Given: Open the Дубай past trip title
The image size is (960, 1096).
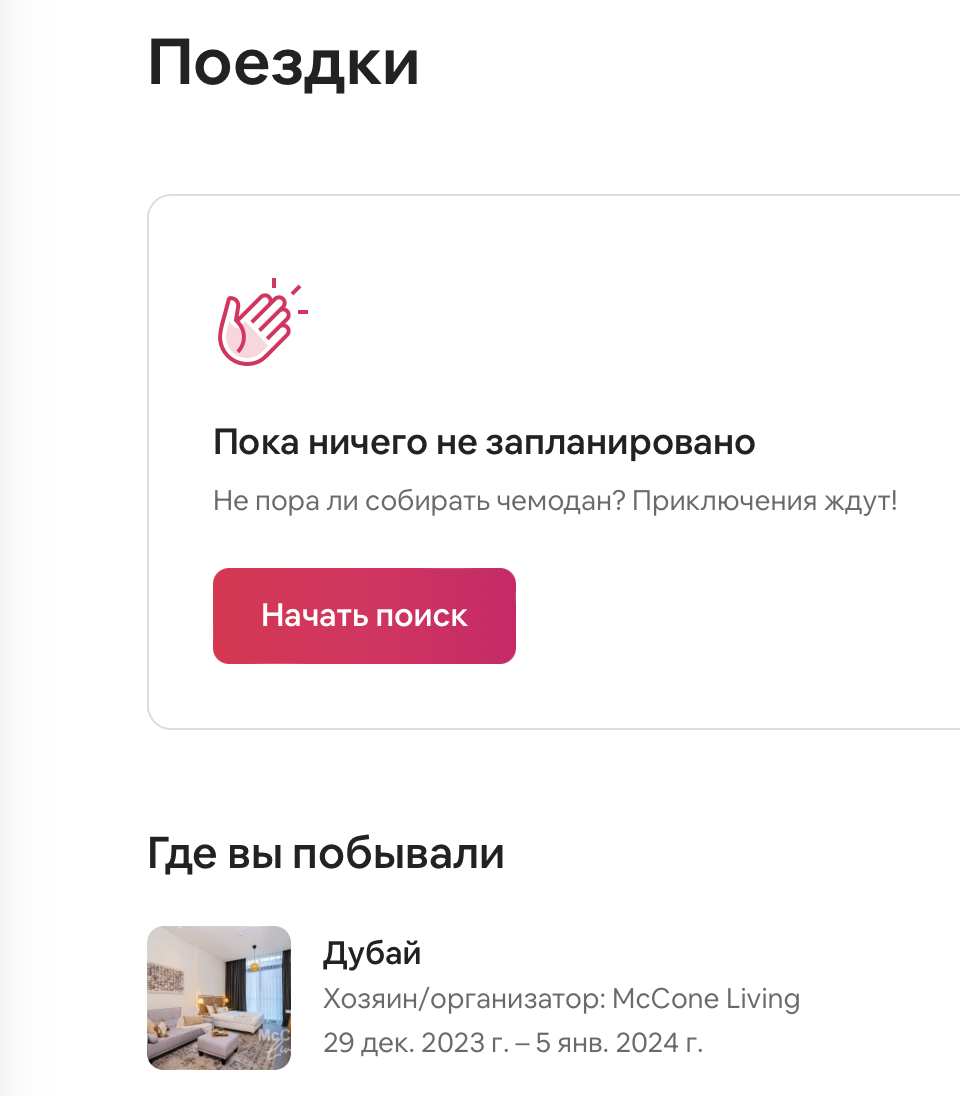Looking at the screenshot, I should tap(372, 953).
